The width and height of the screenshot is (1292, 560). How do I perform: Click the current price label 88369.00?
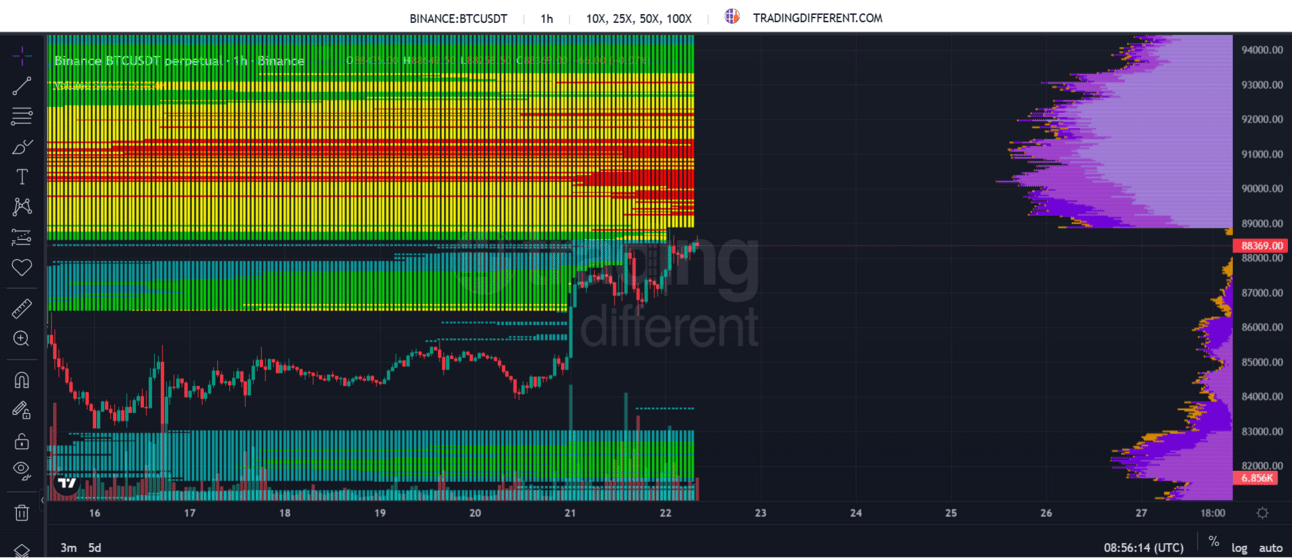click(x=1259, y=246)
